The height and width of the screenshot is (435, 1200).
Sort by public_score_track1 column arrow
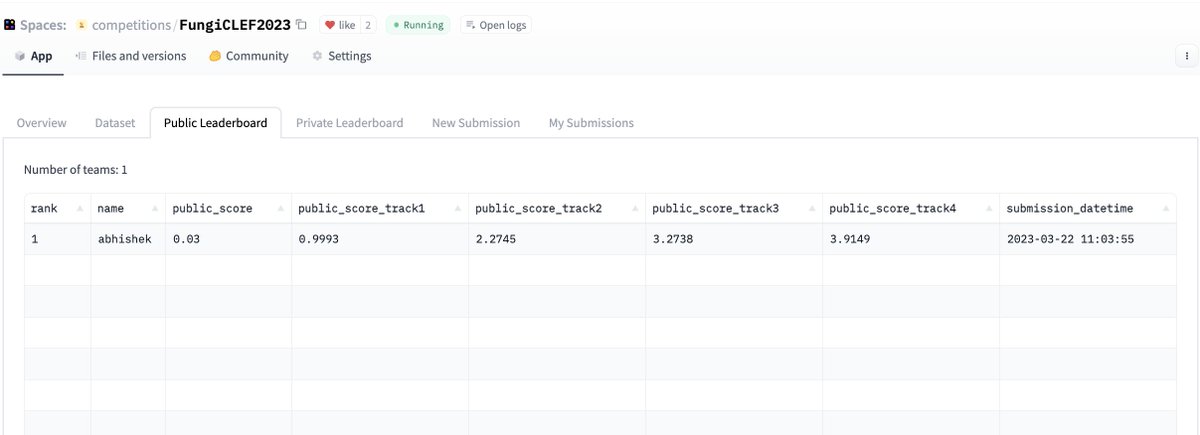(456, 209)
